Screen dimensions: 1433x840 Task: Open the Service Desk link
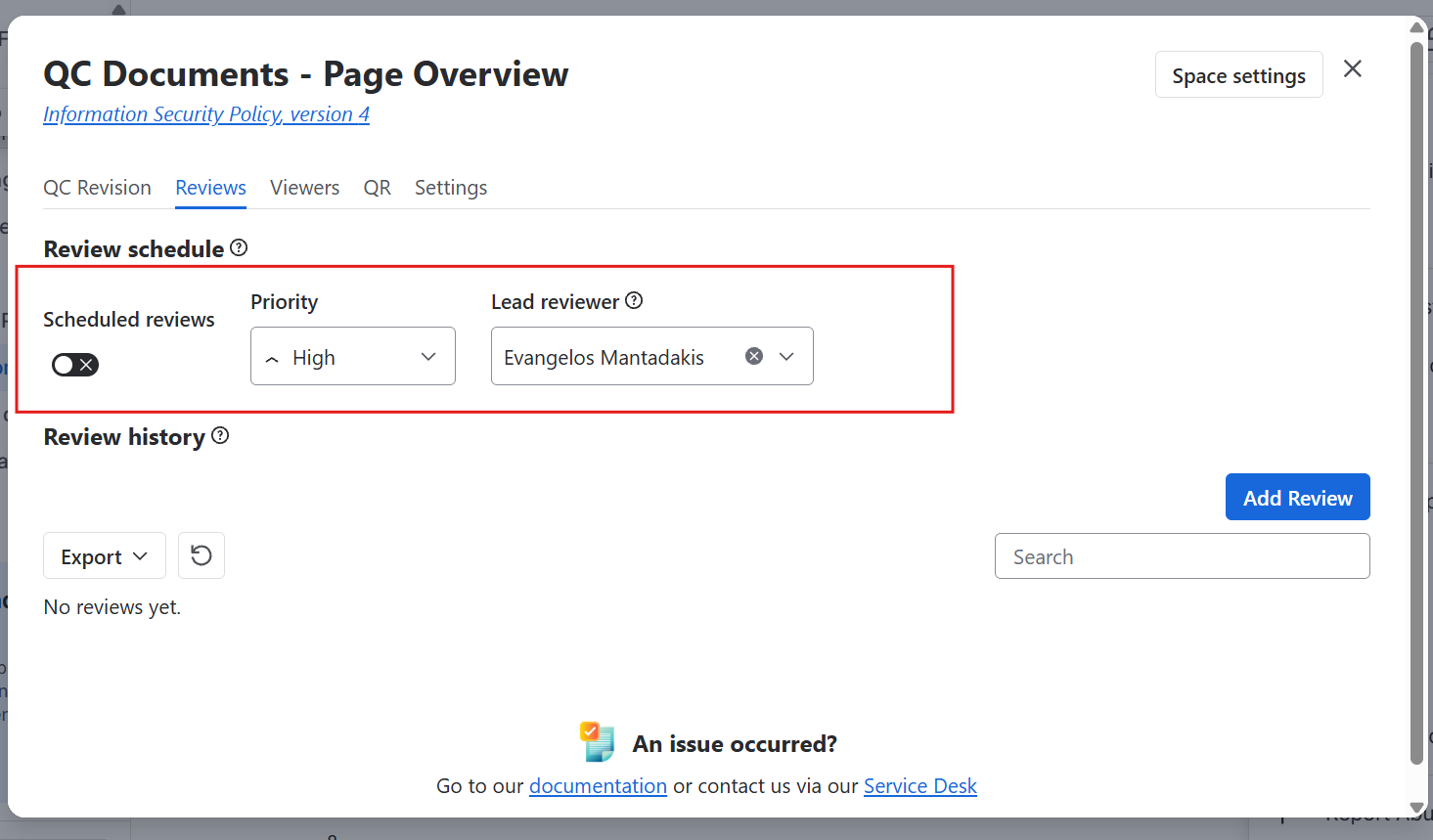[x=920, y=786]
